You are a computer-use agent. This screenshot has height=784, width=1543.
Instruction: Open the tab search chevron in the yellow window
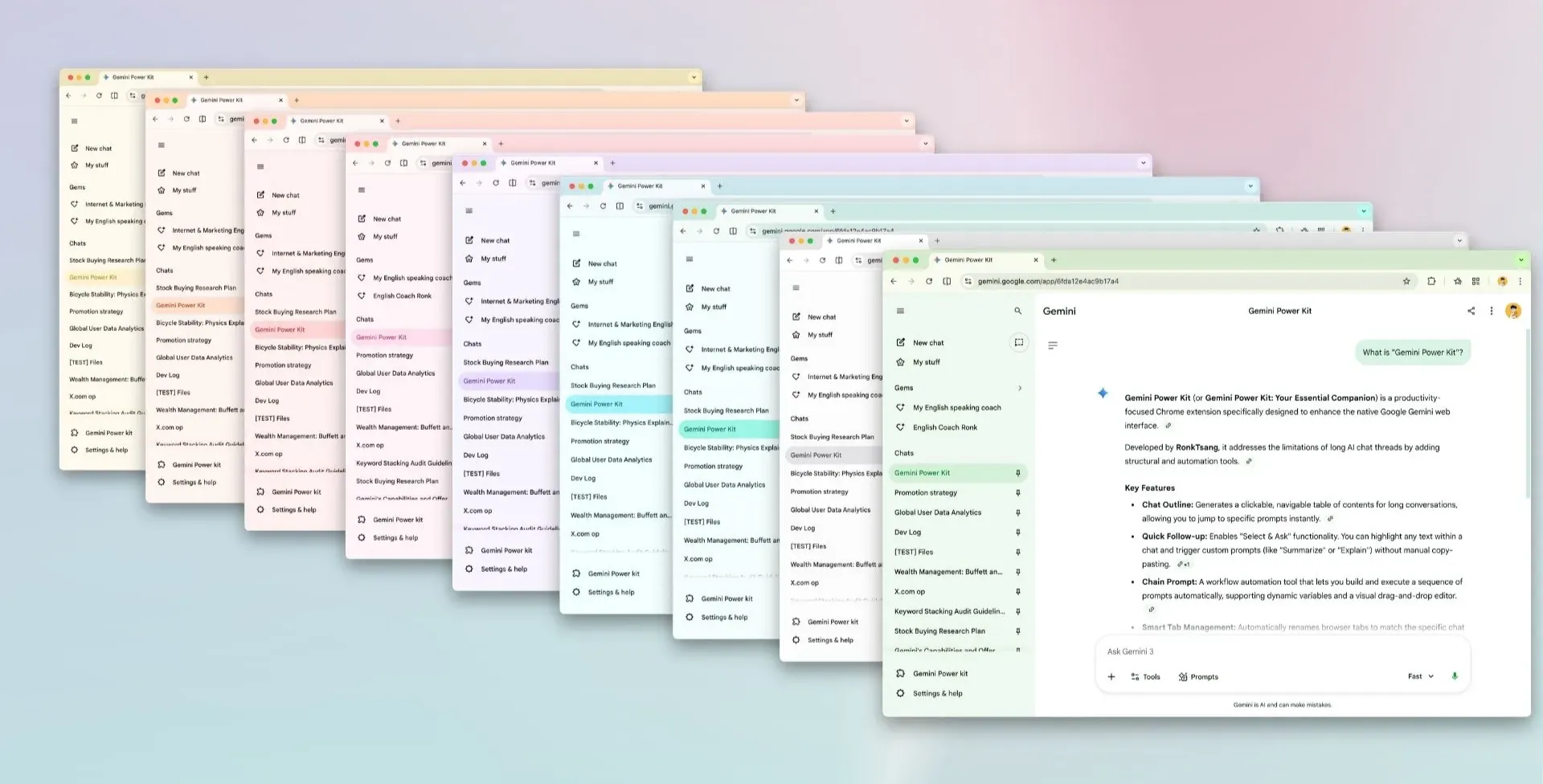[694, 77]
